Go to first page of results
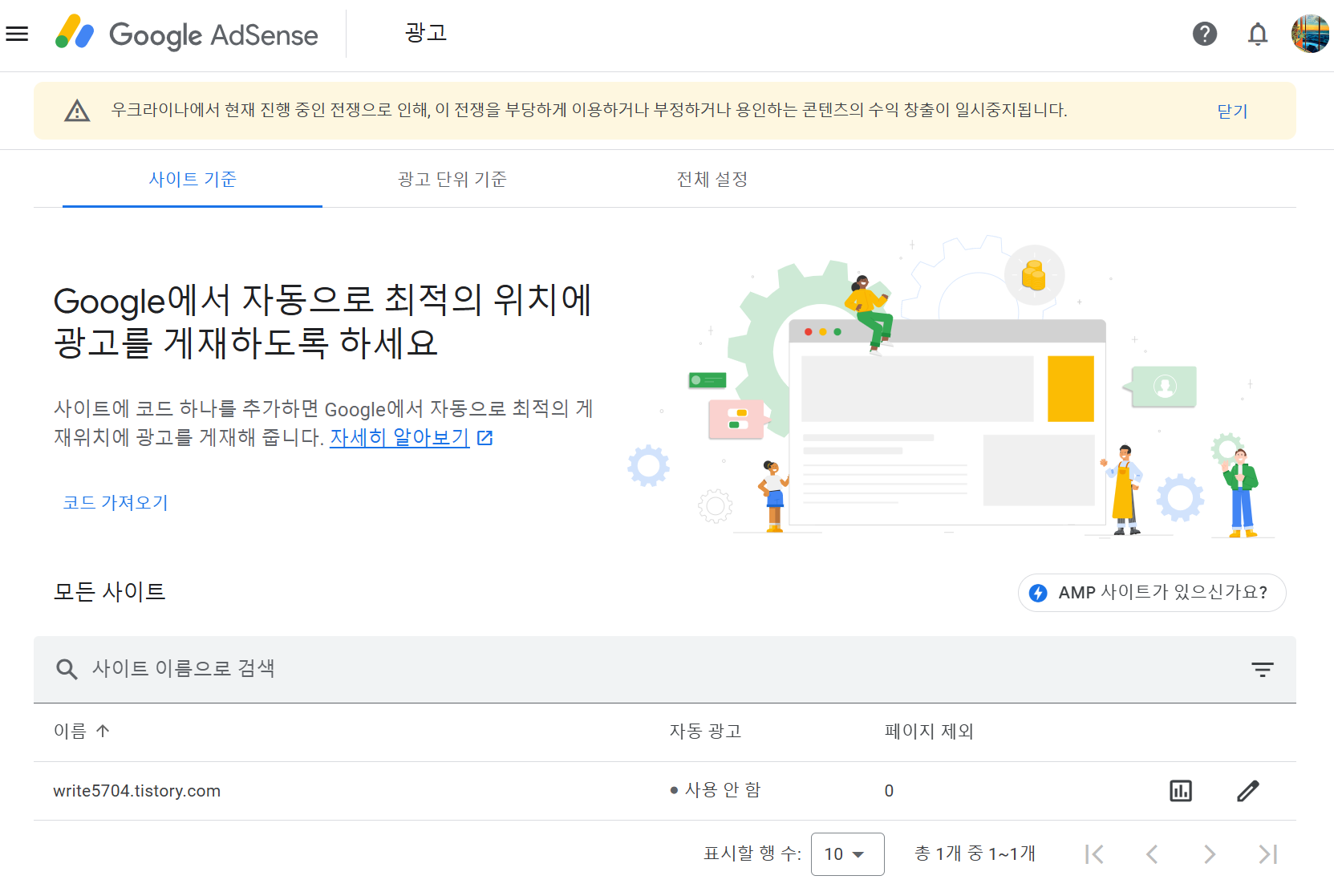 coord(1094,854)
